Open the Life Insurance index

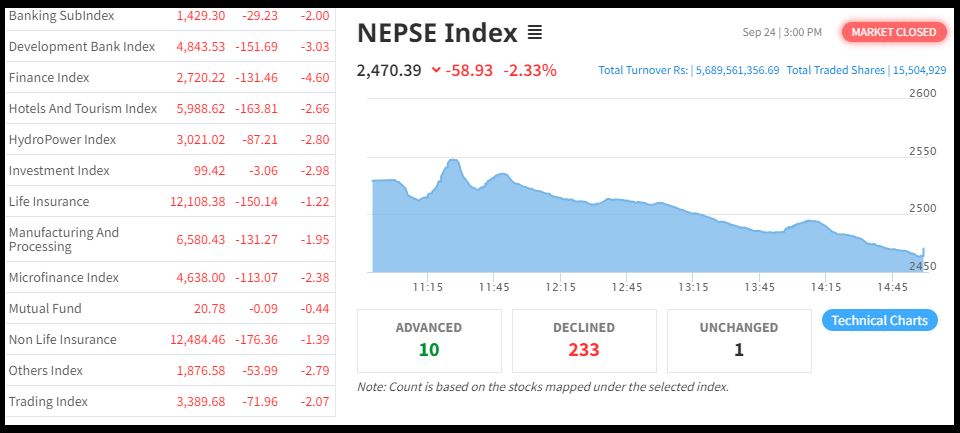(x=49, y=202)
